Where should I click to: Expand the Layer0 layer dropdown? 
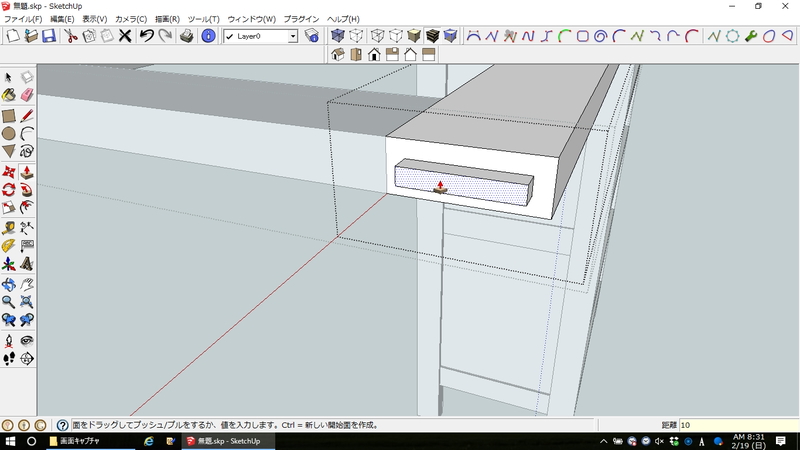point(292,36)
